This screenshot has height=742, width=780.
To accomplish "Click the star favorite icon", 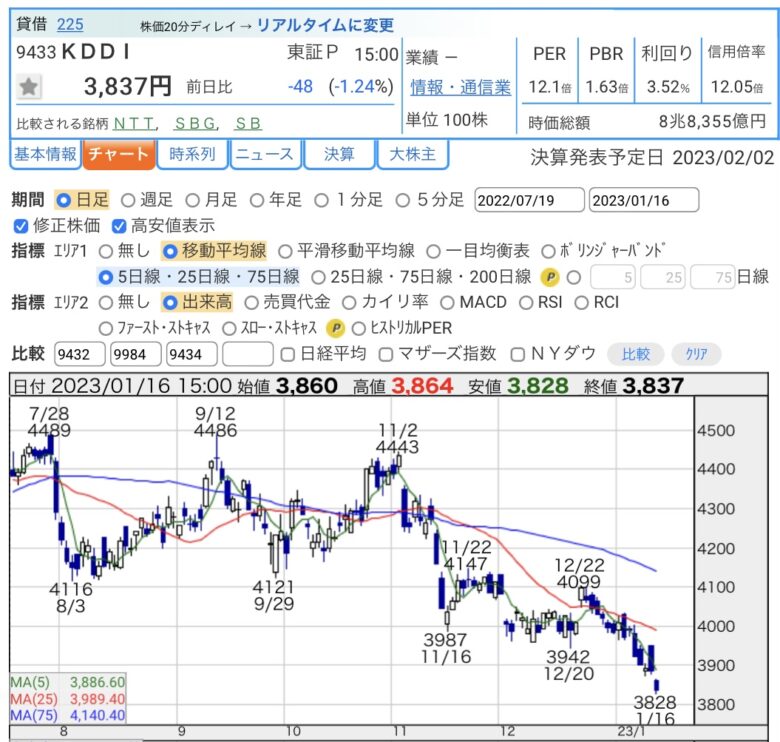I will pyautogui.click(x=29, y=87).
